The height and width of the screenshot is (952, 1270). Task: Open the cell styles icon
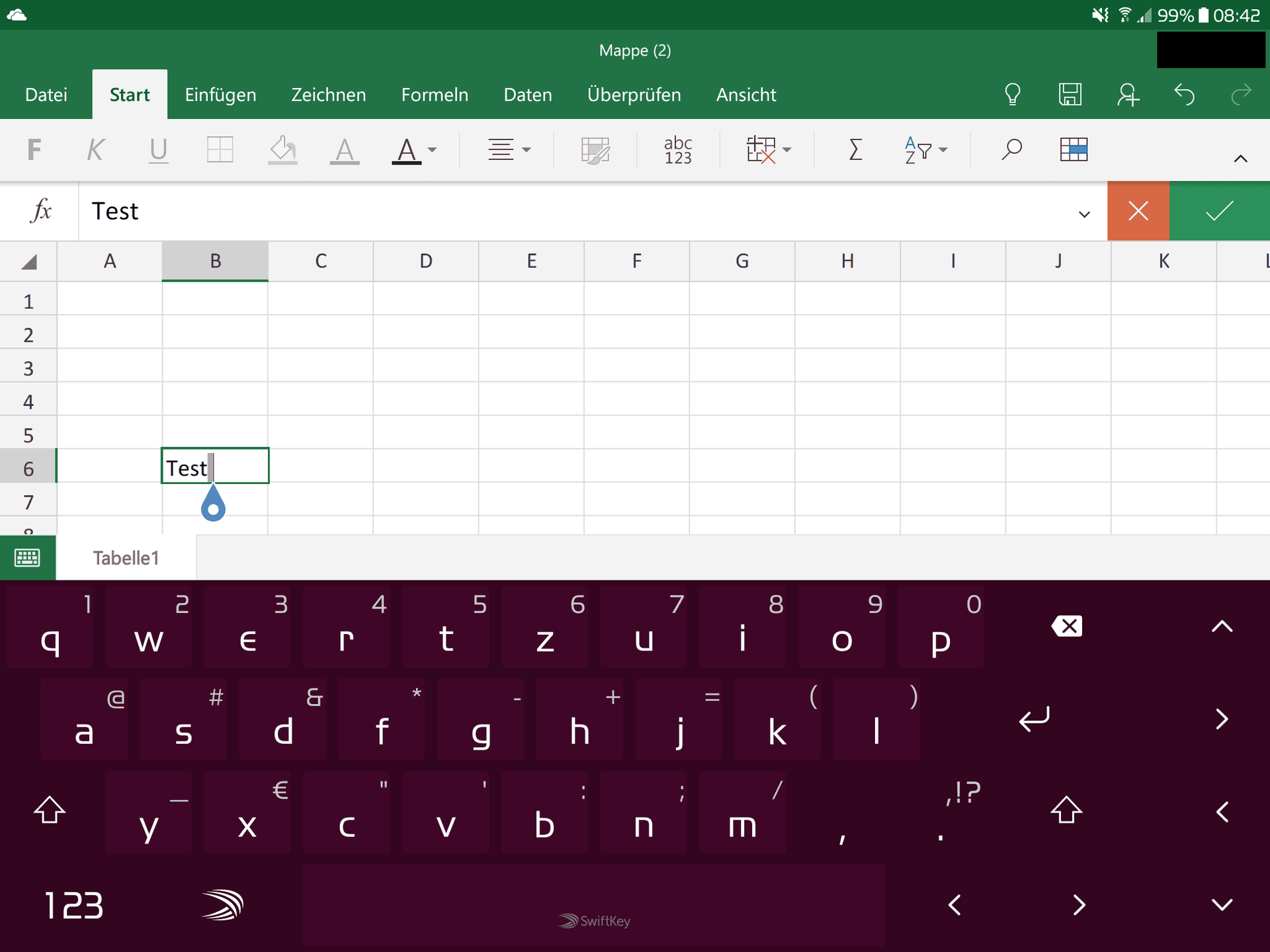tap(595, 150)
